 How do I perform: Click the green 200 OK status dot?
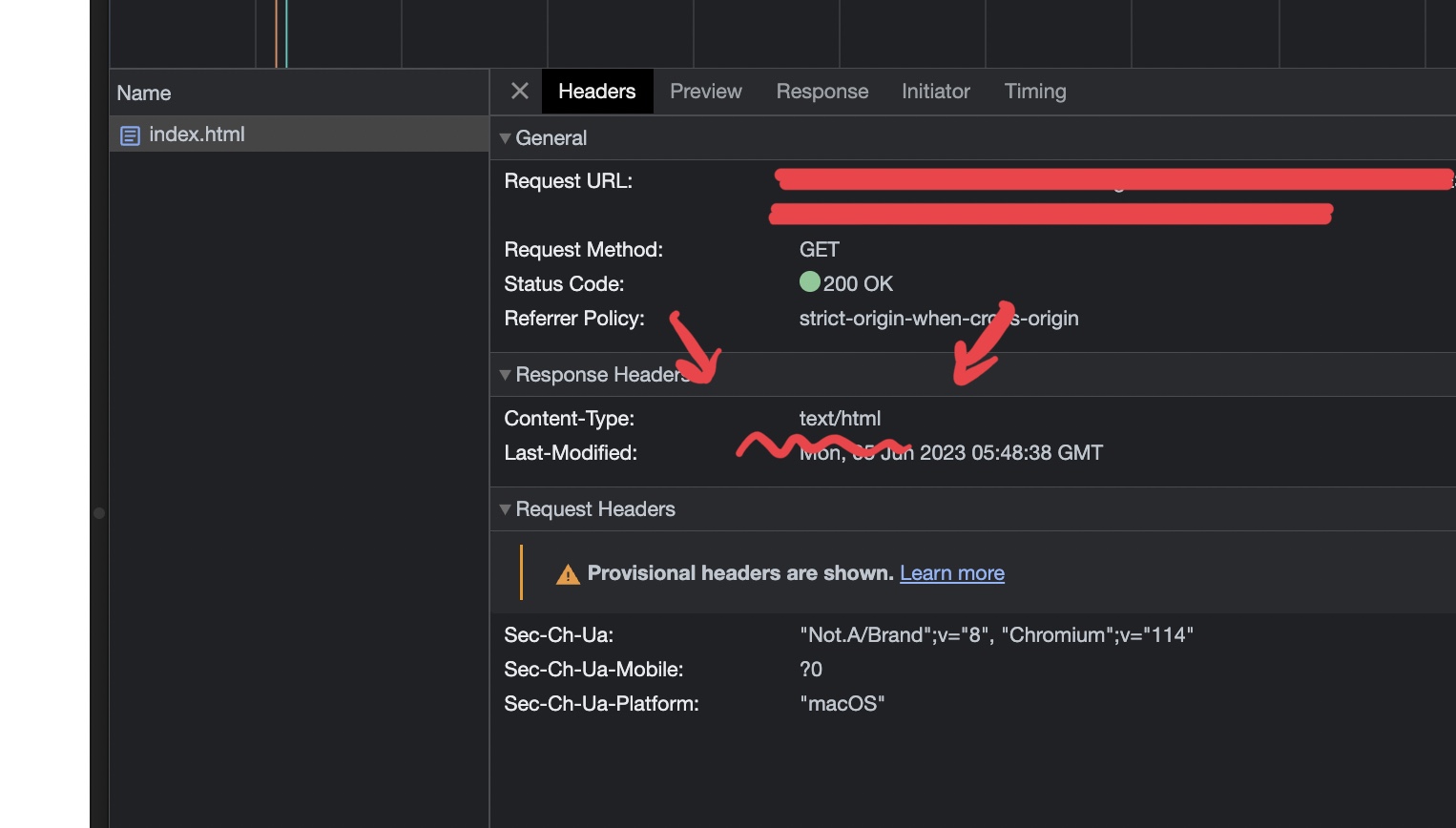tap(809, 282)
